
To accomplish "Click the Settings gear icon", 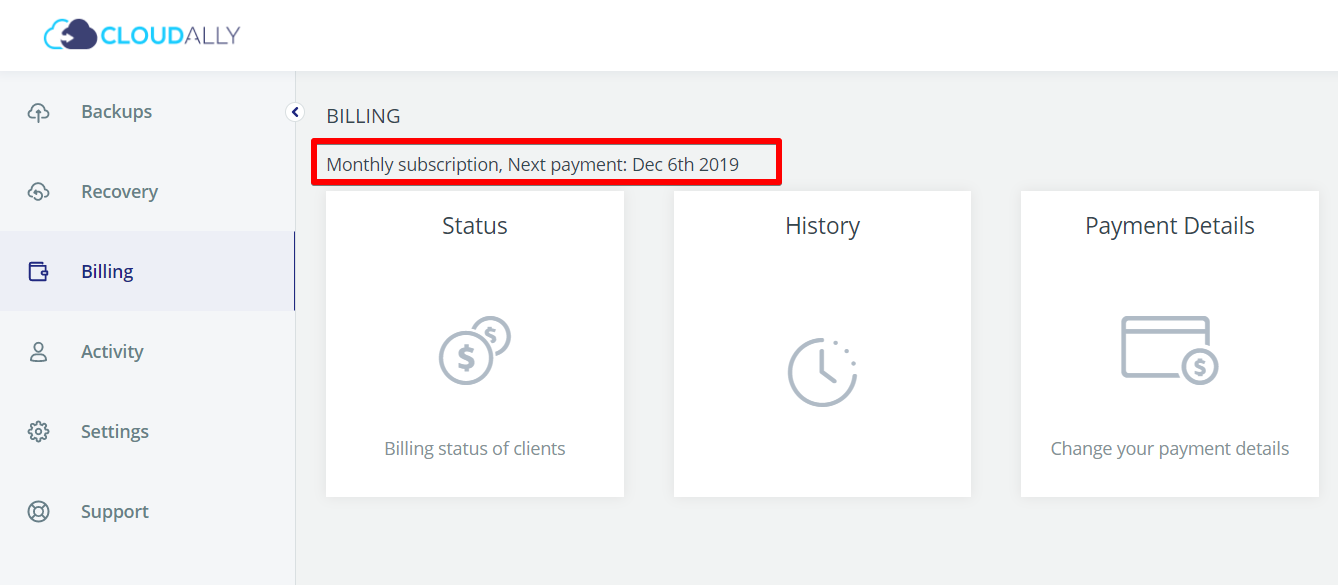I will (x=38, y=432).
